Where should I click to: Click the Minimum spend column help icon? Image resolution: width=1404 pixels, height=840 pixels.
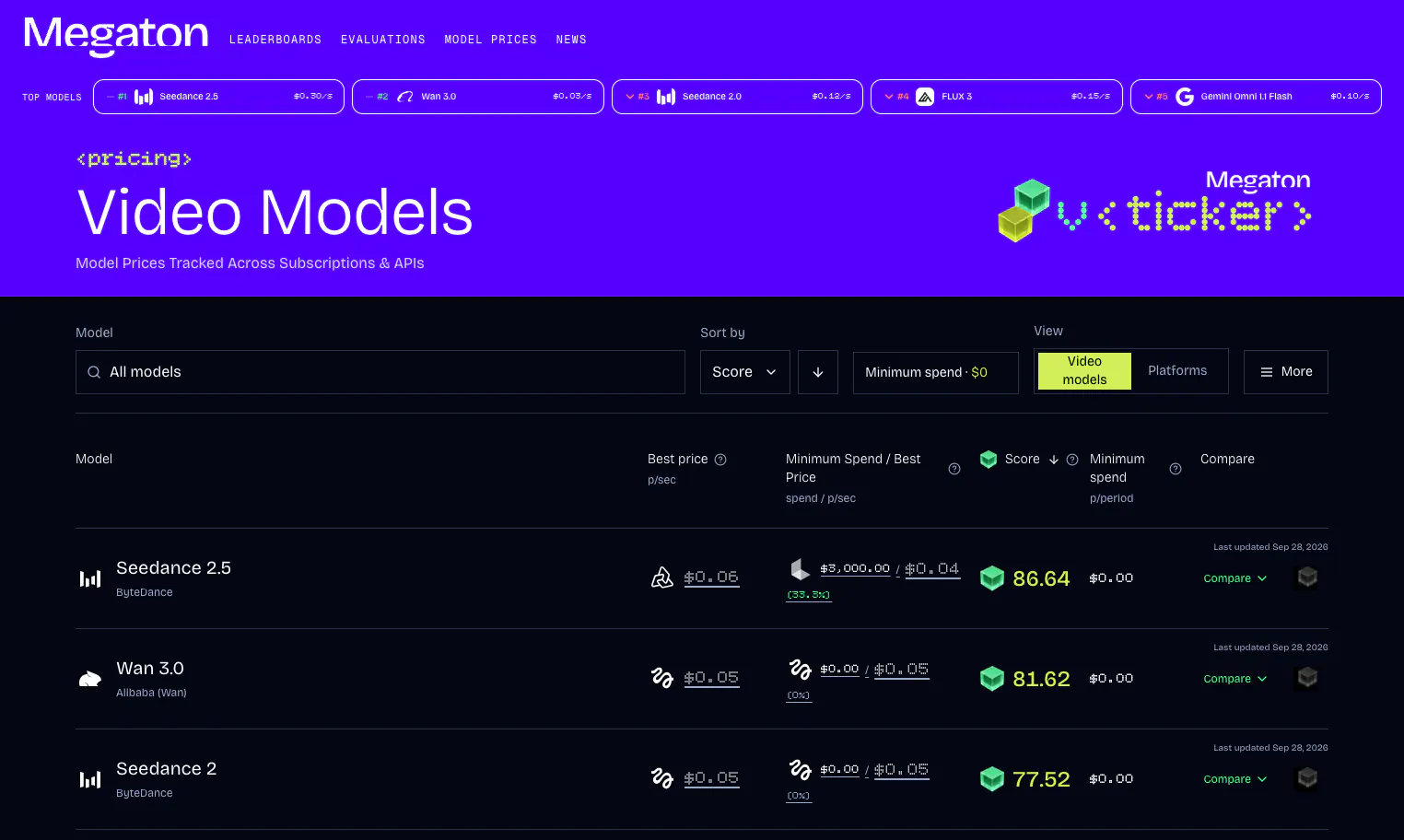tap(1176, 469)
